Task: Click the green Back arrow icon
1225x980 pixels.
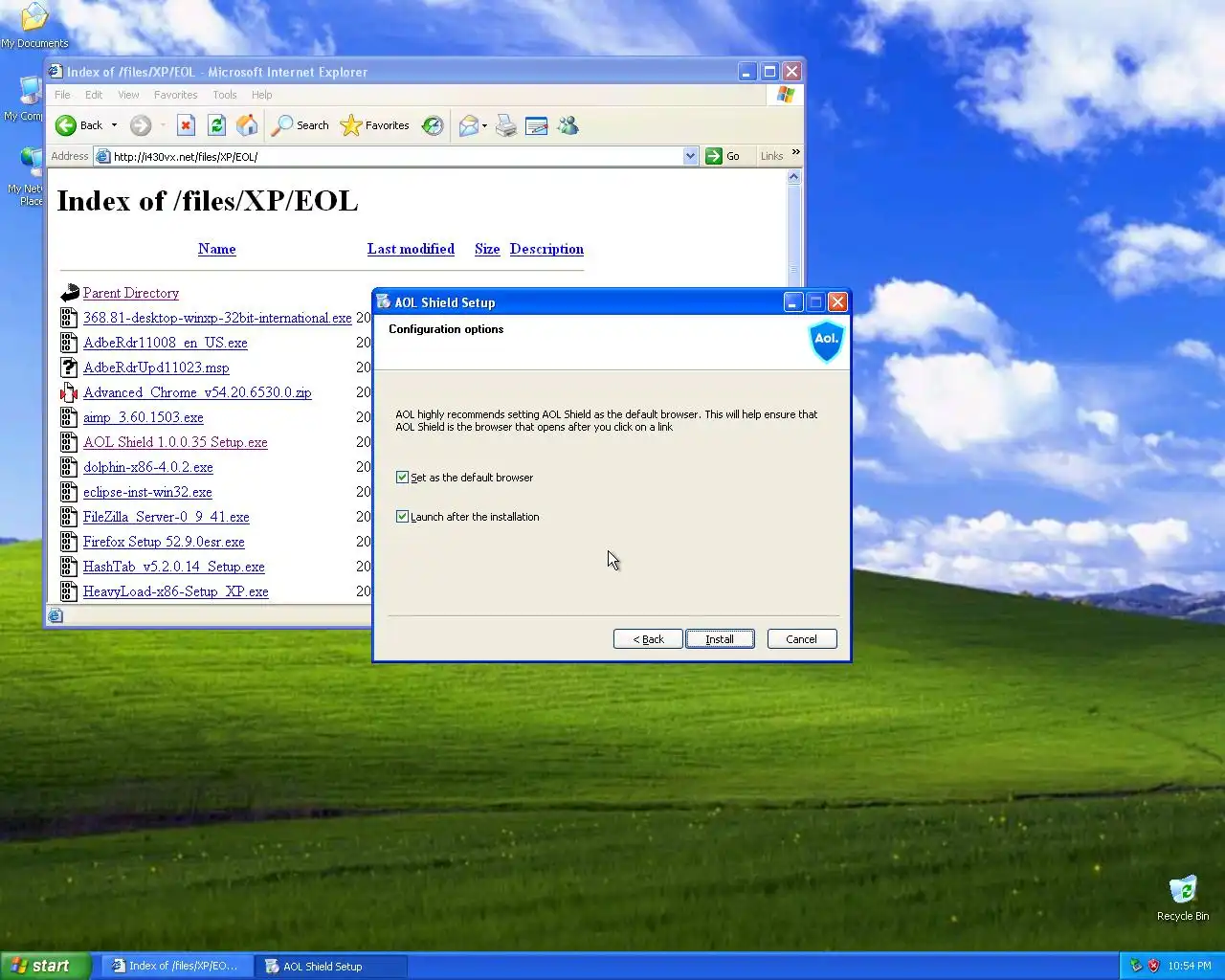Action: pyautogui.click(x=66, y=125)
